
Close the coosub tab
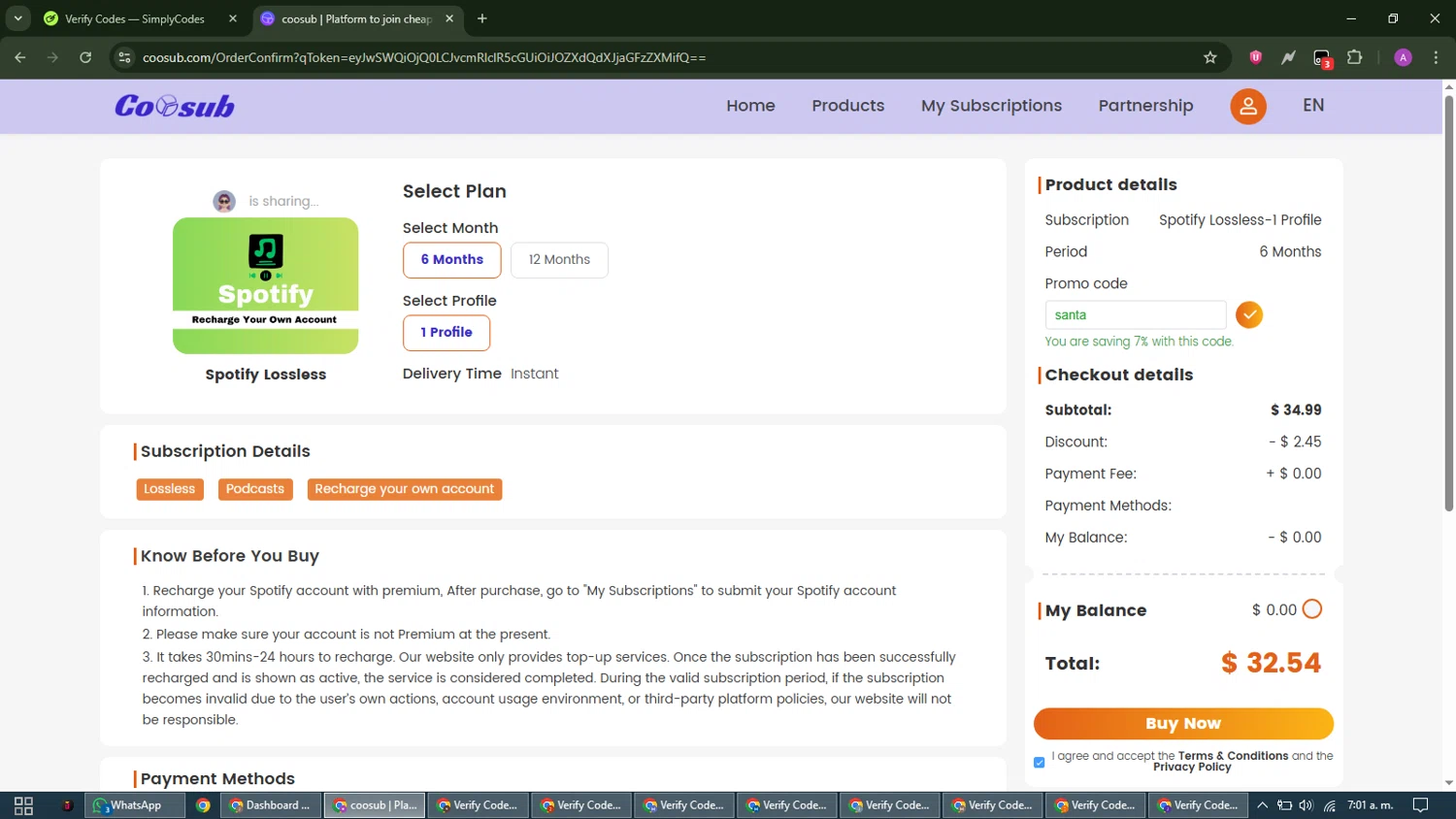(449, 18)
